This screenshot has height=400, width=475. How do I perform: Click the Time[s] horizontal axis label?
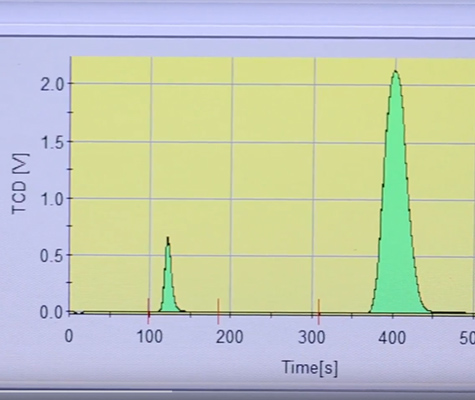coord(310,368)
